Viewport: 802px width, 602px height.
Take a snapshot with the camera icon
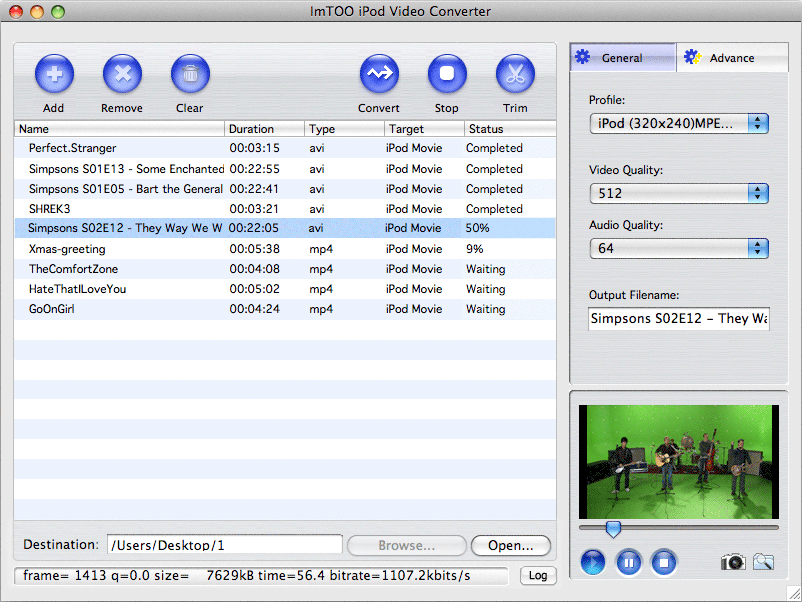click(x=733, y=562)
